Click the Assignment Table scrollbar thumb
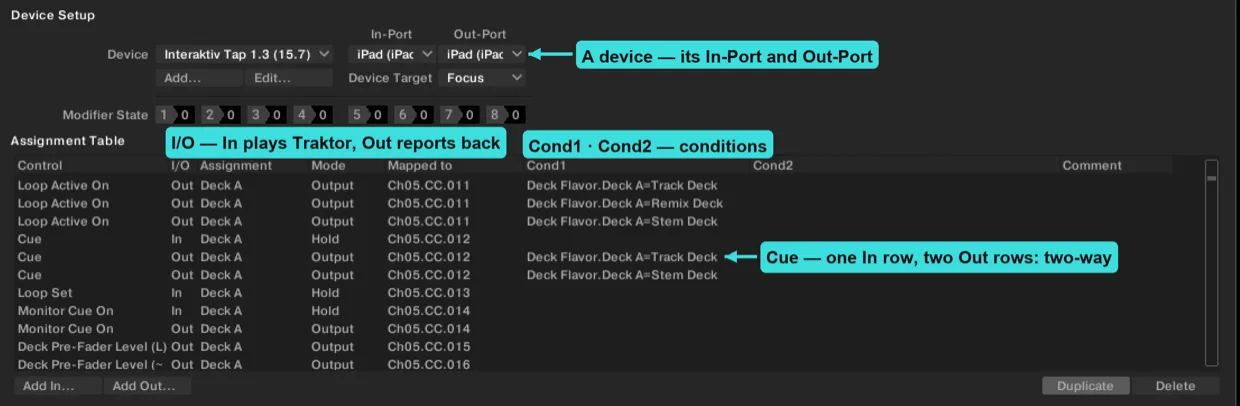This screenshot has height=406, width=1240. 1212,178
